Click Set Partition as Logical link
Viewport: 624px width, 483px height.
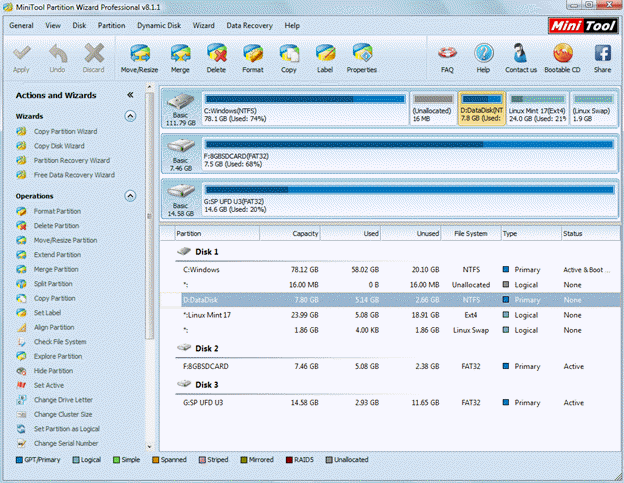coord(67,429)
